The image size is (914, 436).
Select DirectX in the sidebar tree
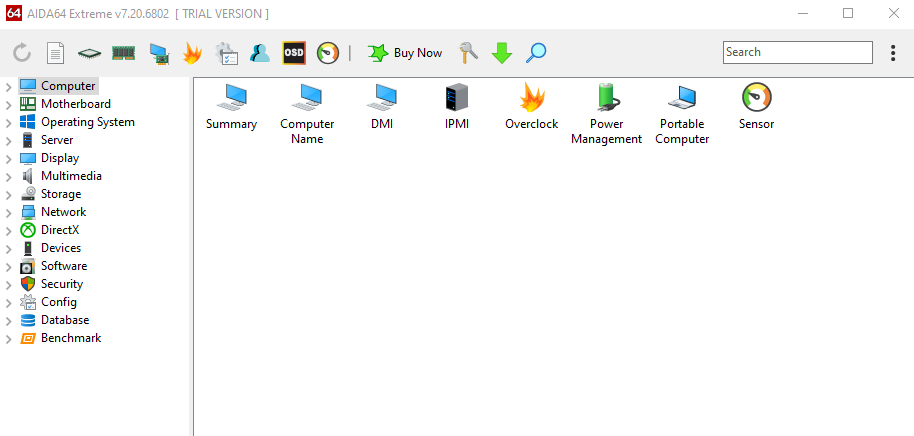(49, 230)
